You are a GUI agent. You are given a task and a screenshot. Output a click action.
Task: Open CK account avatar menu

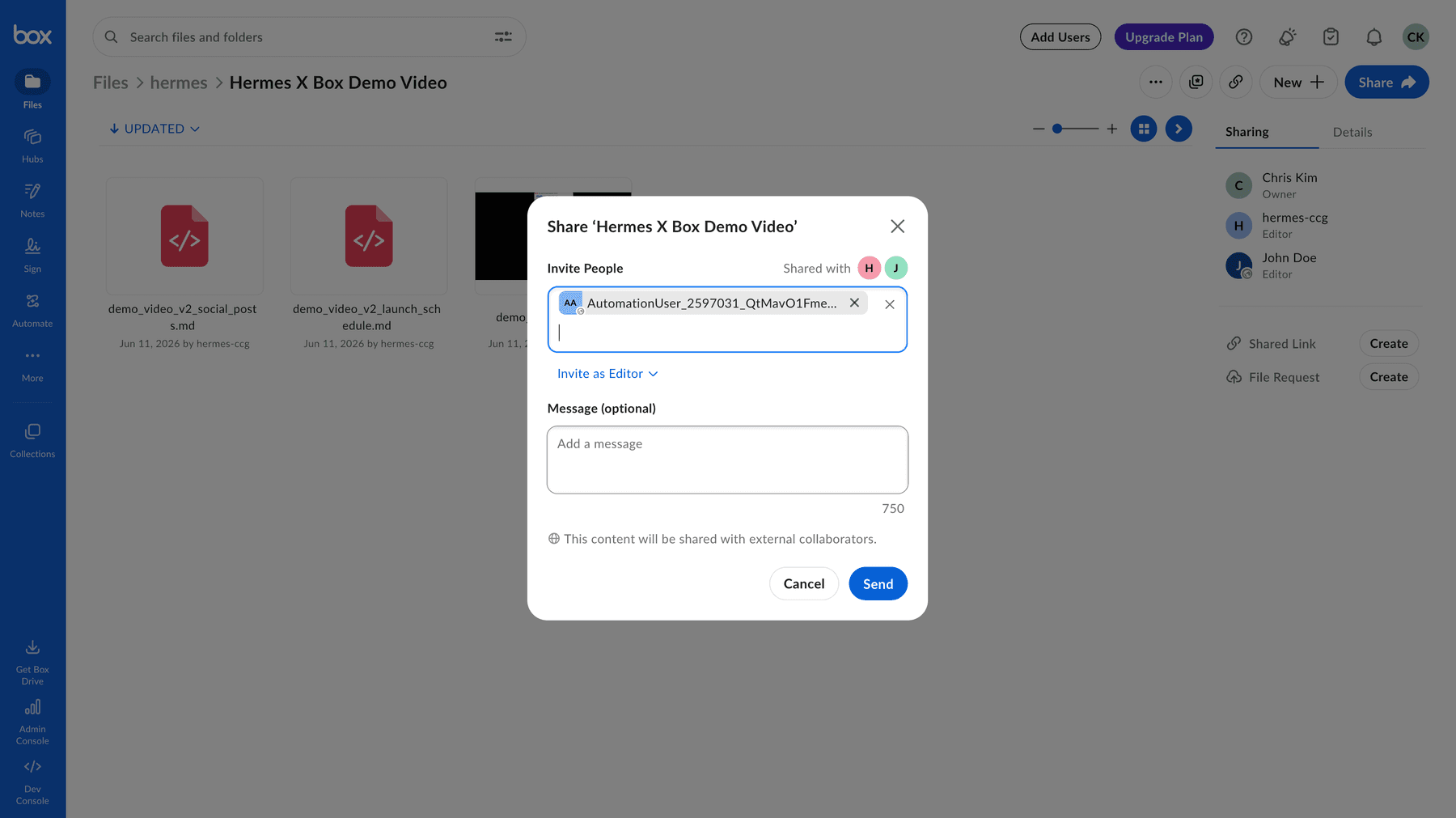tap(1416, 37)
